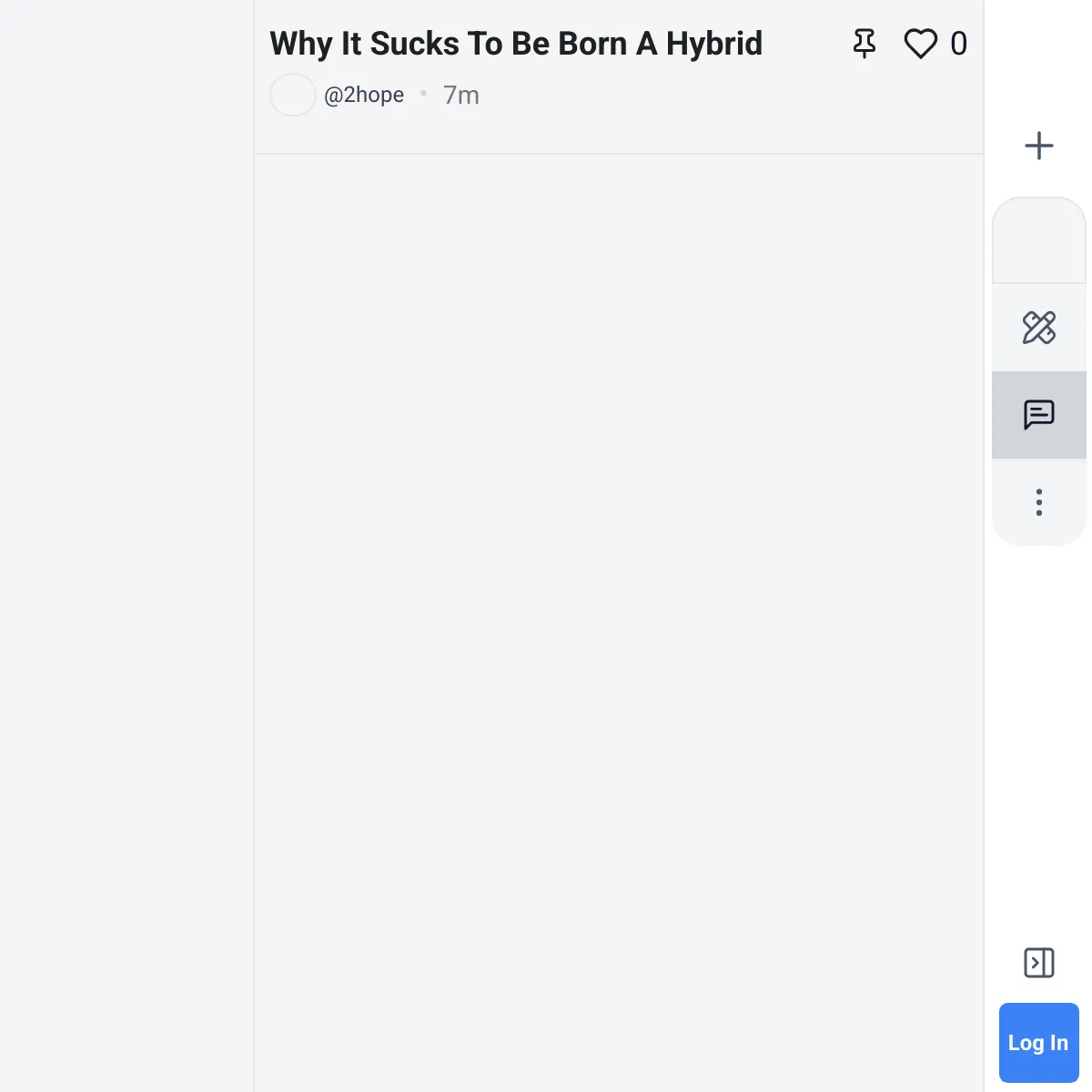
Task: Click the Log In button
Action: click(x=1039, y=1043)
